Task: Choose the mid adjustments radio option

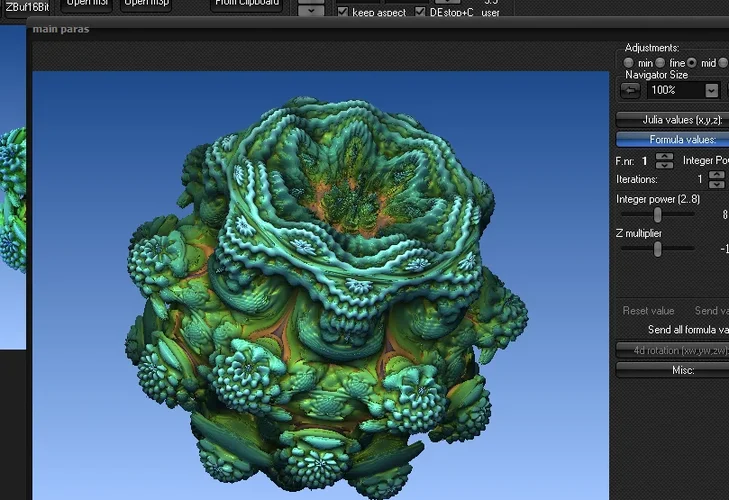Action: 691,63
